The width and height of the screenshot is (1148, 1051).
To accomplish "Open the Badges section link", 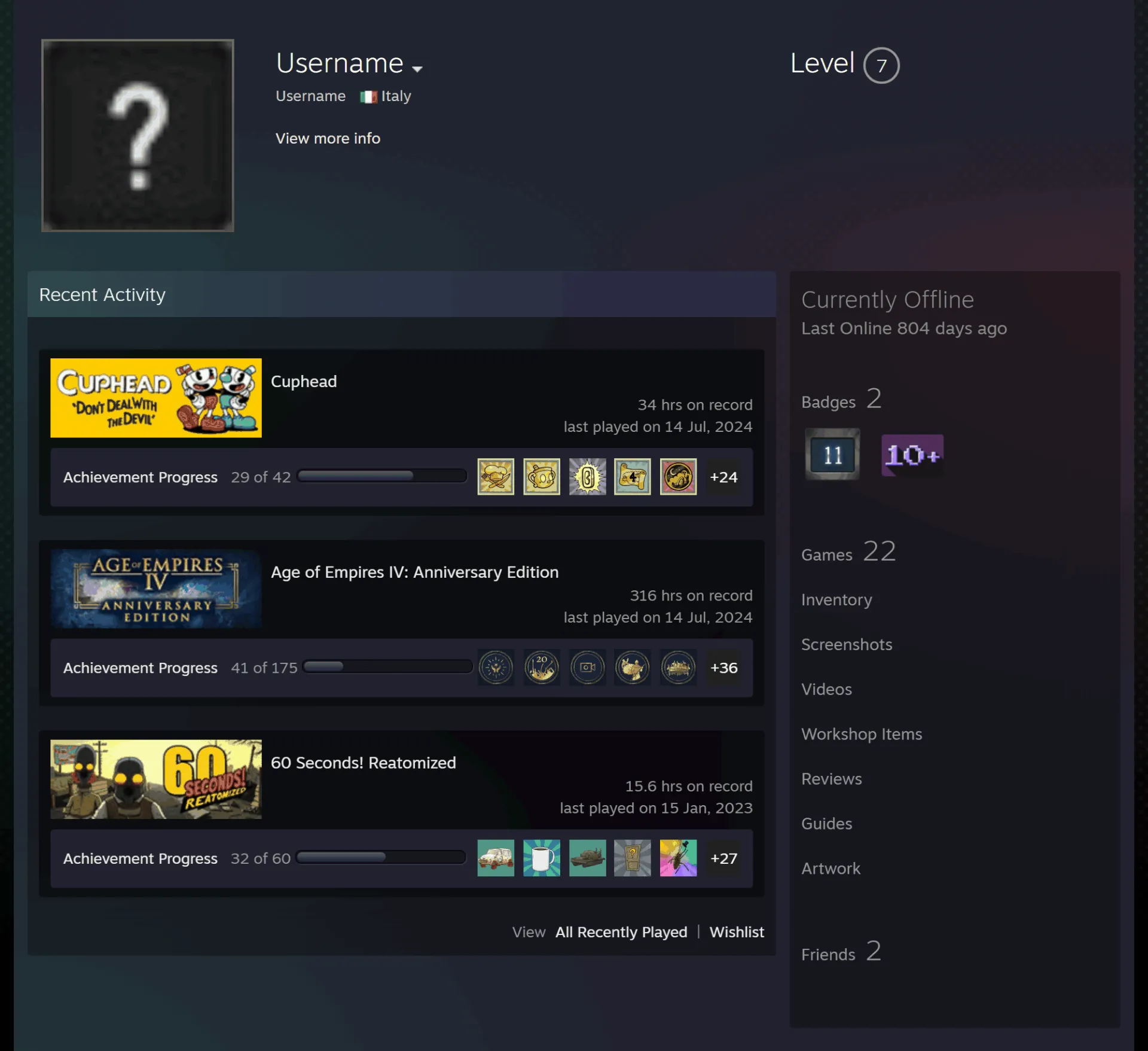I will [841, 400].
